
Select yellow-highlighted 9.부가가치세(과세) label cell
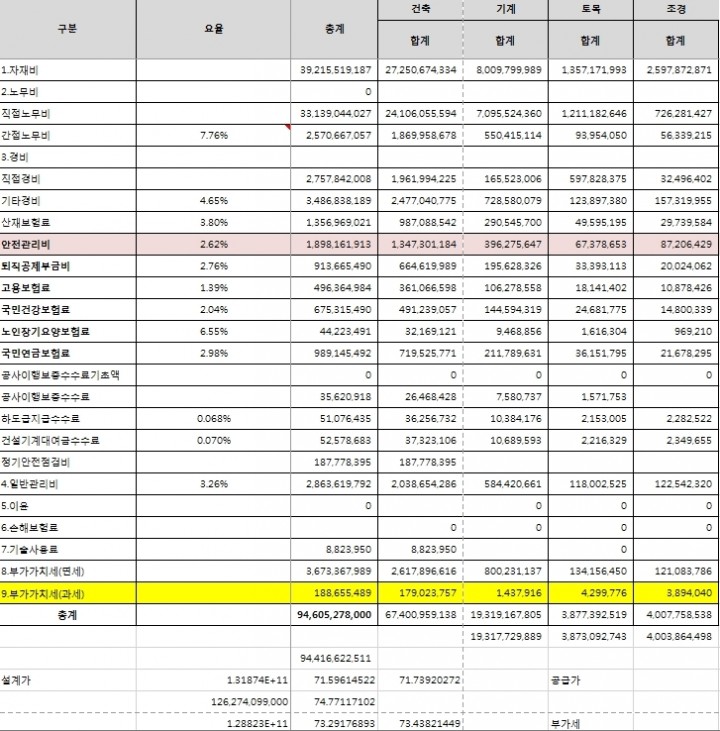(68, 593)
